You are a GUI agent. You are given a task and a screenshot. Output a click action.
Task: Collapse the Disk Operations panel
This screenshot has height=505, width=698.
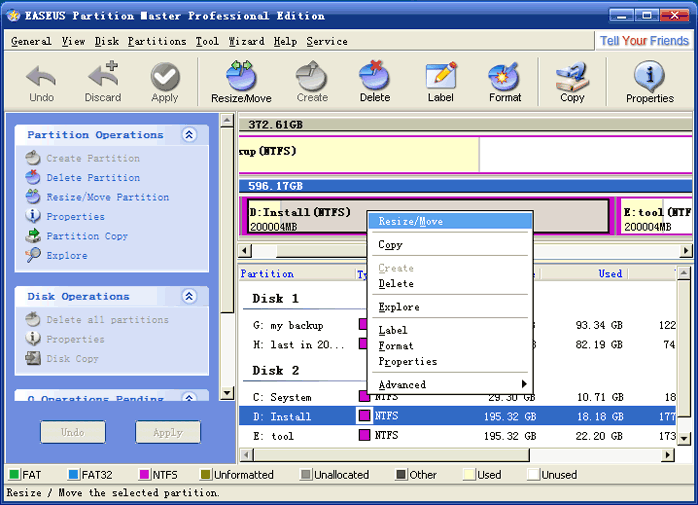click(x=189, y=296)
